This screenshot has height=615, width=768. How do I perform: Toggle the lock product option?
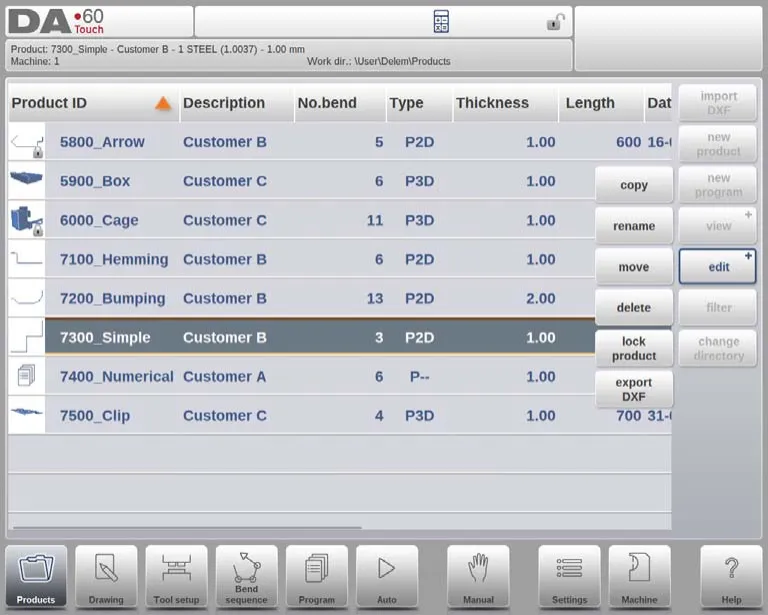click(634, 349)
